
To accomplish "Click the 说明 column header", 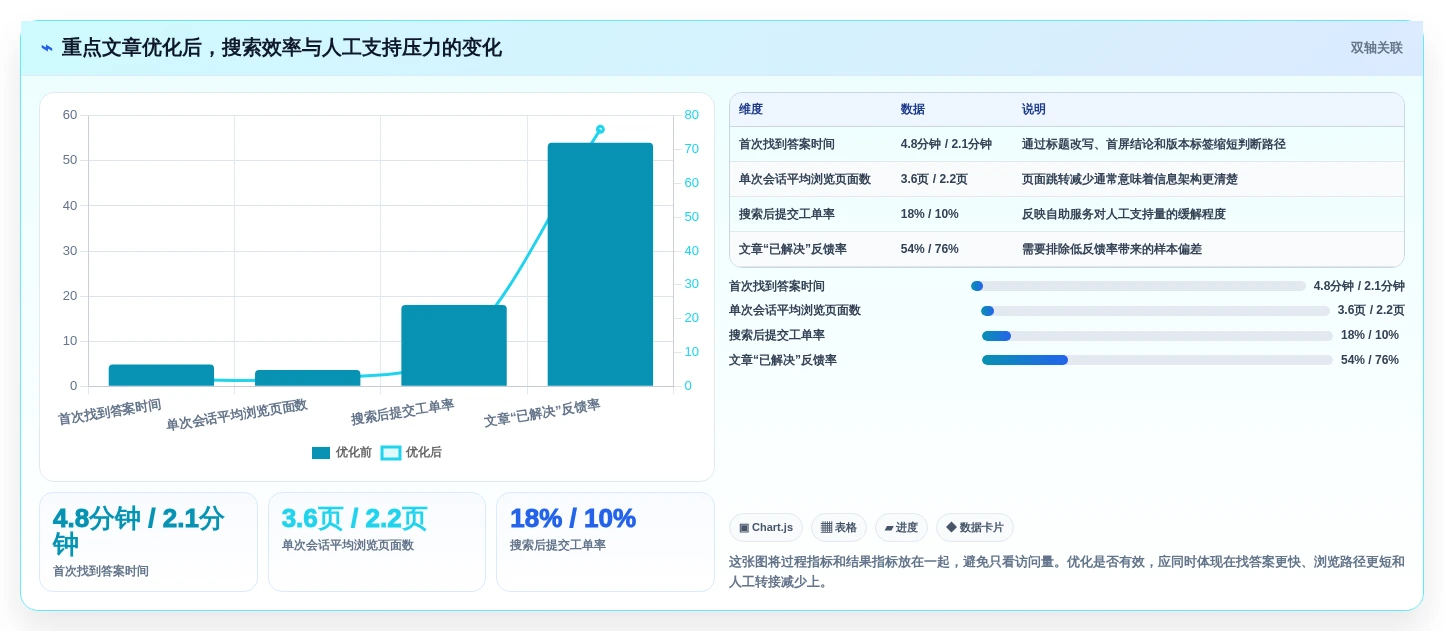I will point(1034,110).
